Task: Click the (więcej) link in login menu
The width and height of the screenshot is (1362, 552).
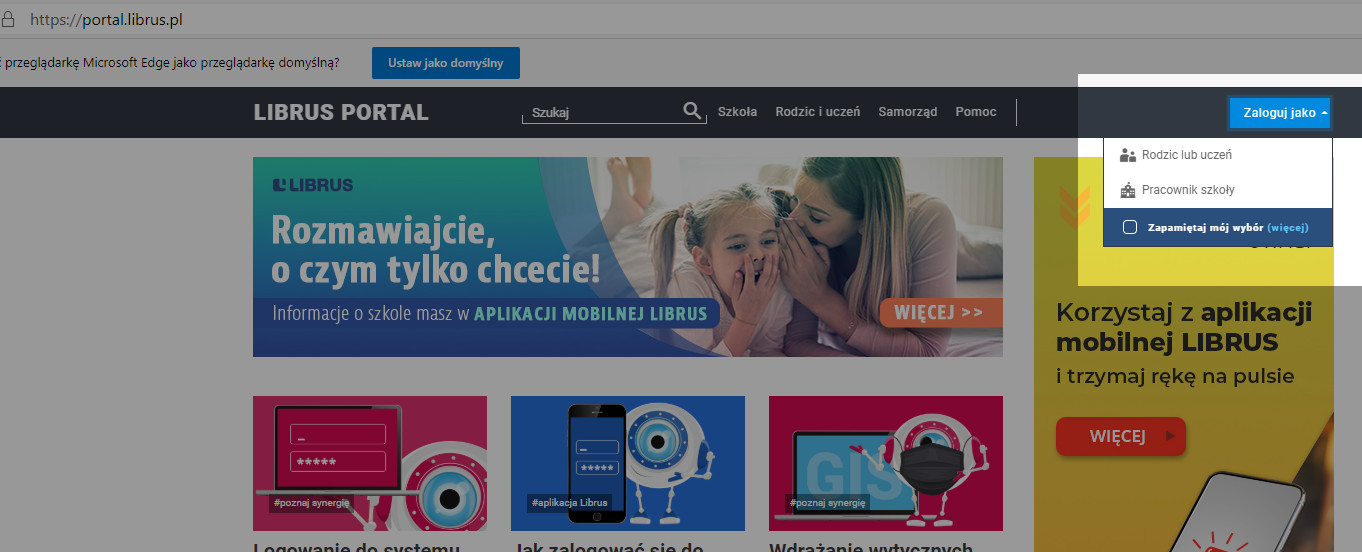Action: [1288, 227]
